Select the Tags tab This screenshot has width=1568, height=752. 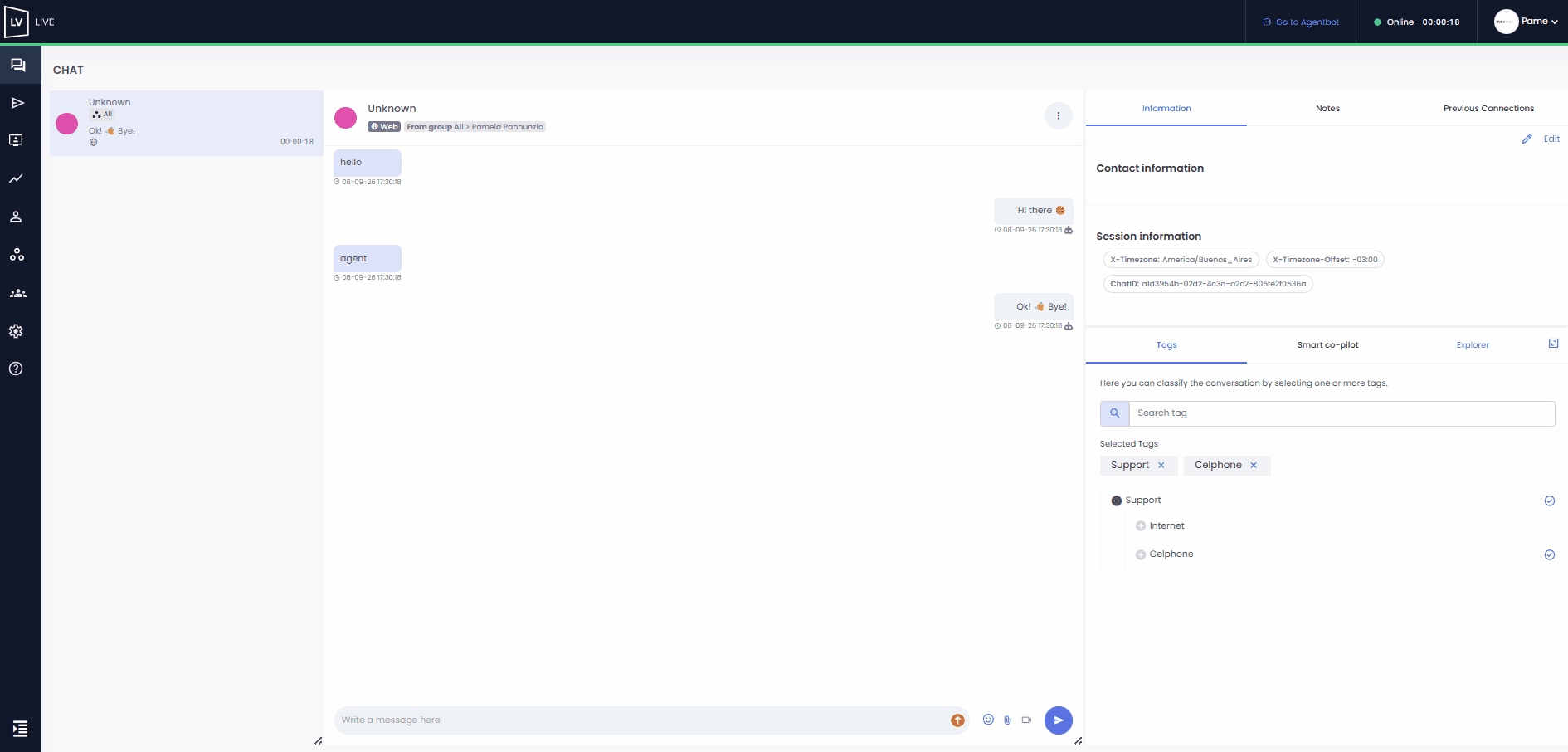(x=1166, y=345)
